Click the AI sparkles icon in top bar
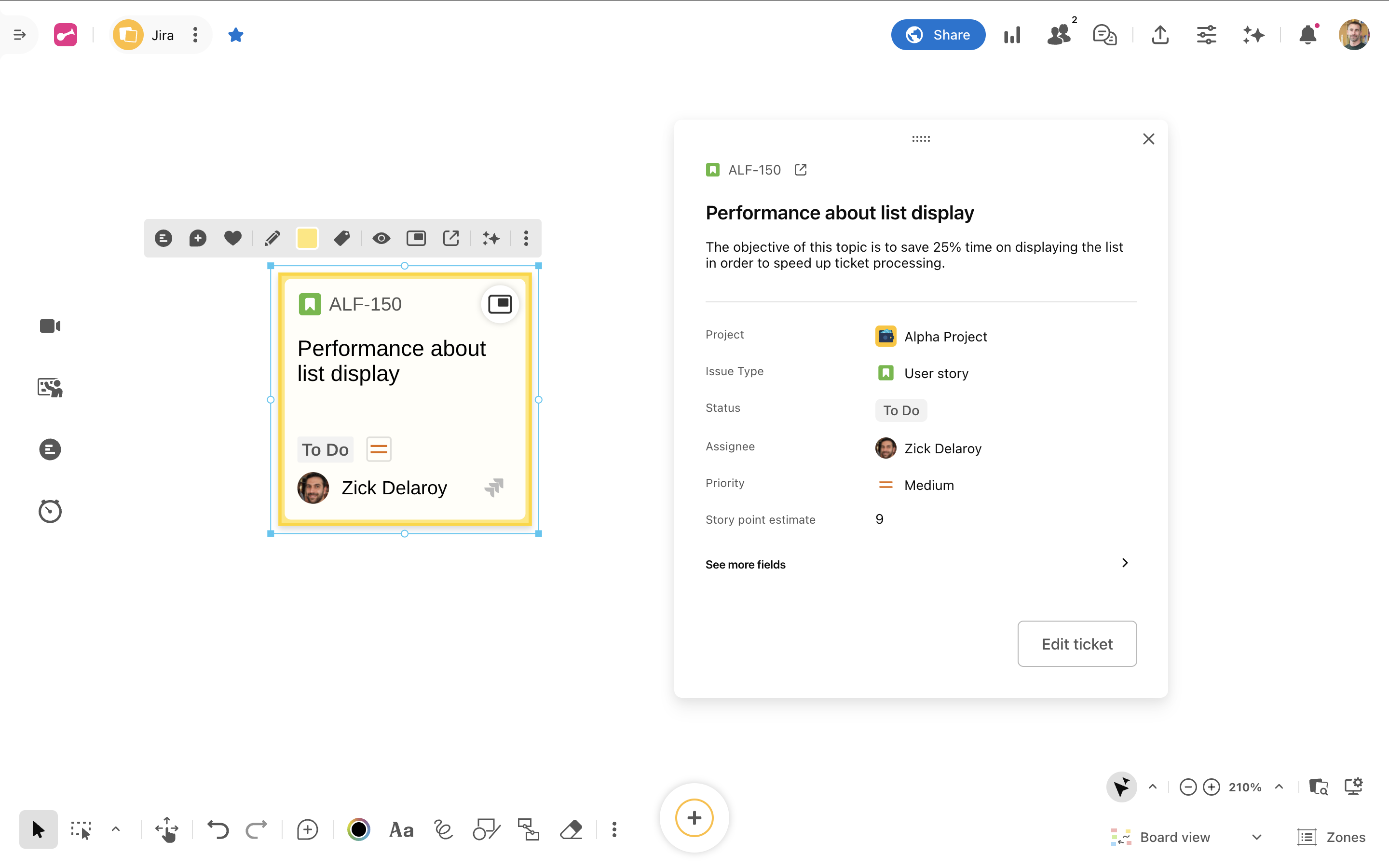 coord(1253,35)
